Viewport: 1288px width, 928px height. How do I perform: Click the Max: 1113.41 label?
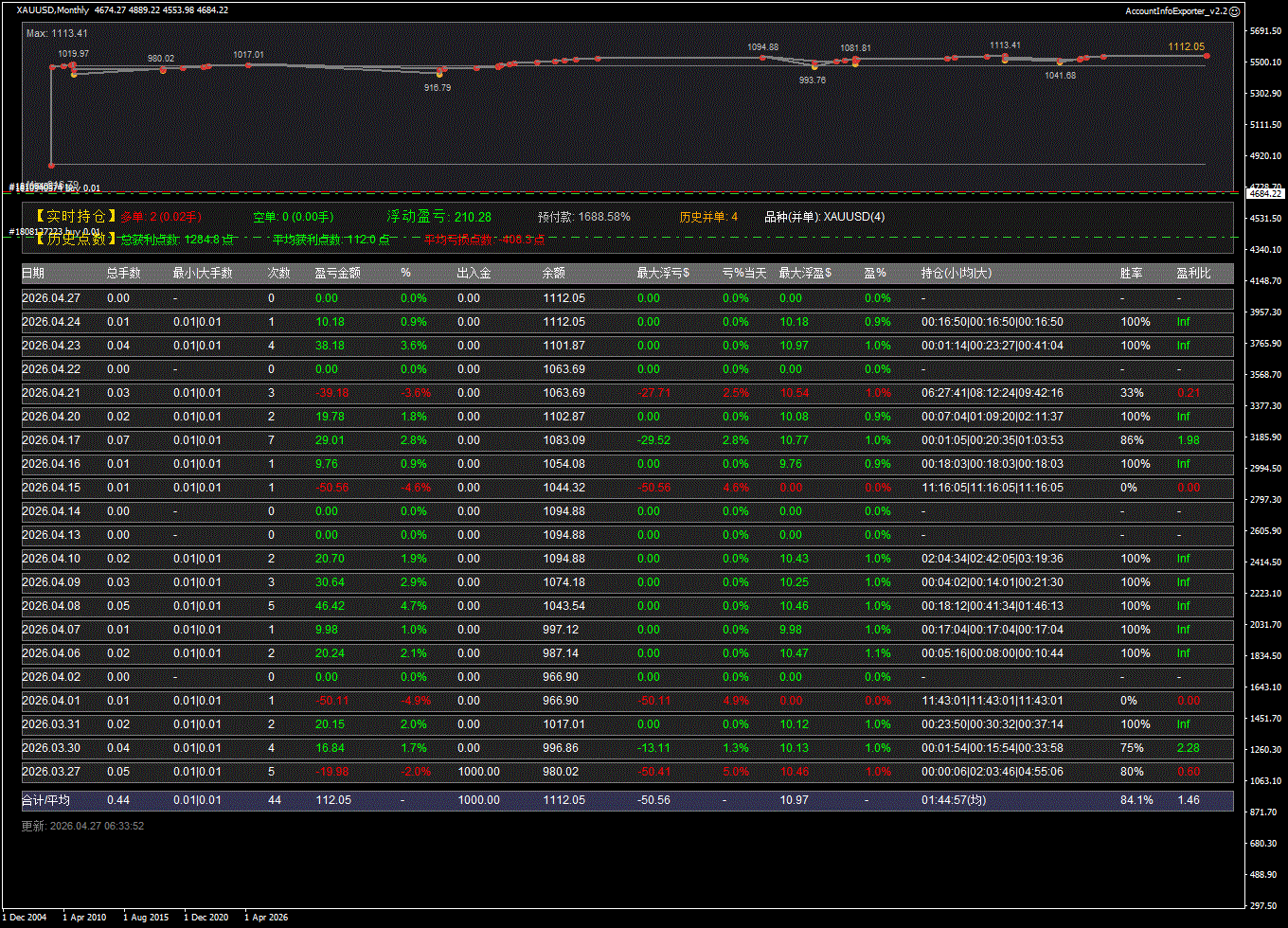click(57, 33)
